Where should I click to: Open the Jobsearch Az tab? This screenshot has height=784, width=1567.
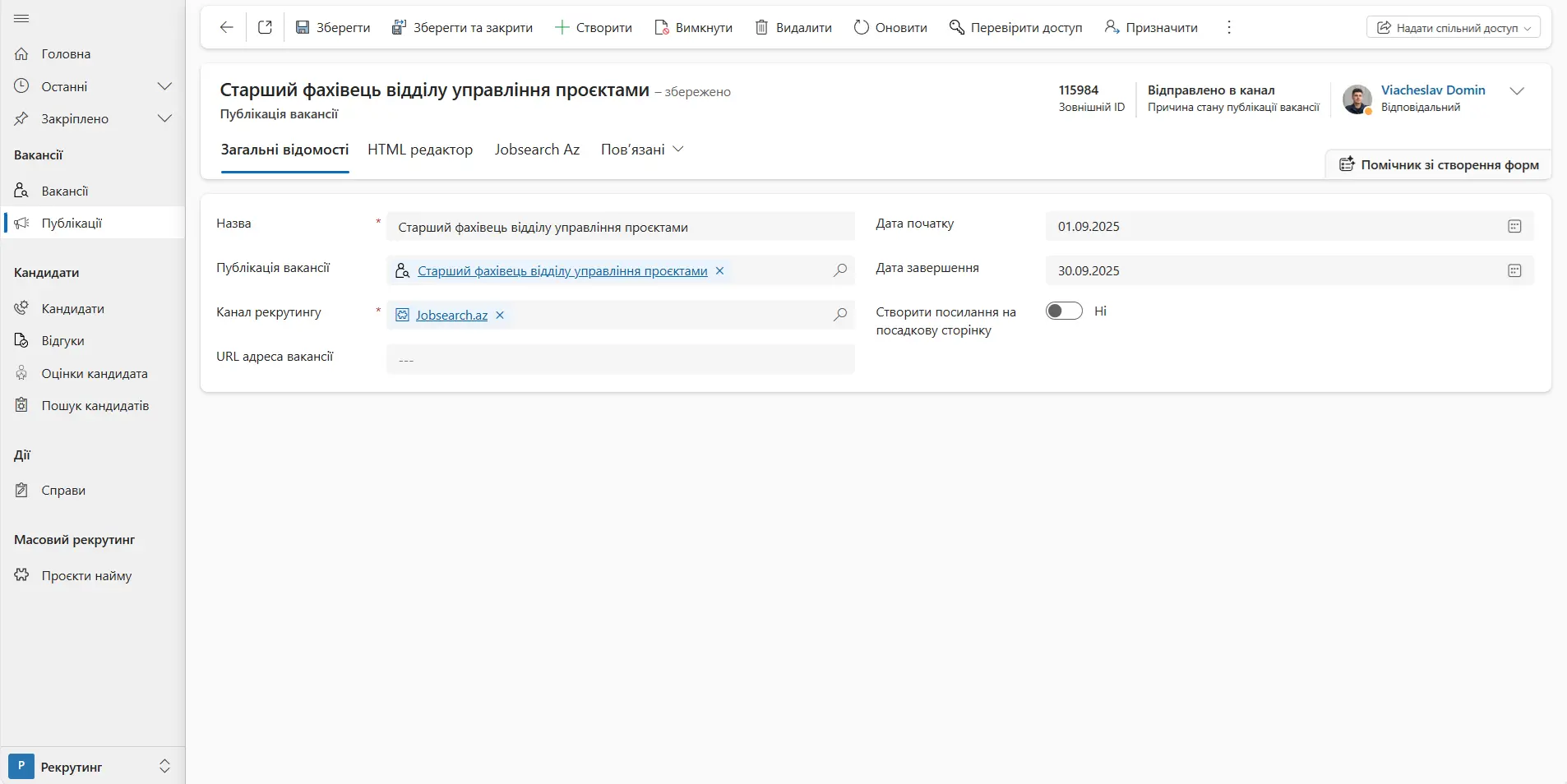coord(537,150)
